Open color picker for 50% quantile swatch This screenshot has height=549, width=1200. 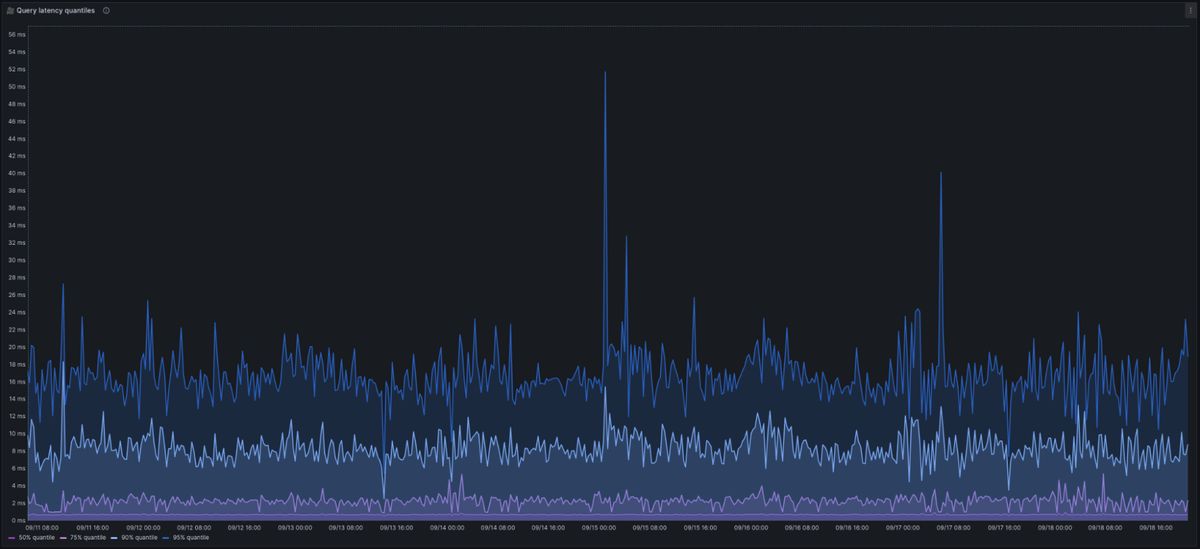coord(11,538)
